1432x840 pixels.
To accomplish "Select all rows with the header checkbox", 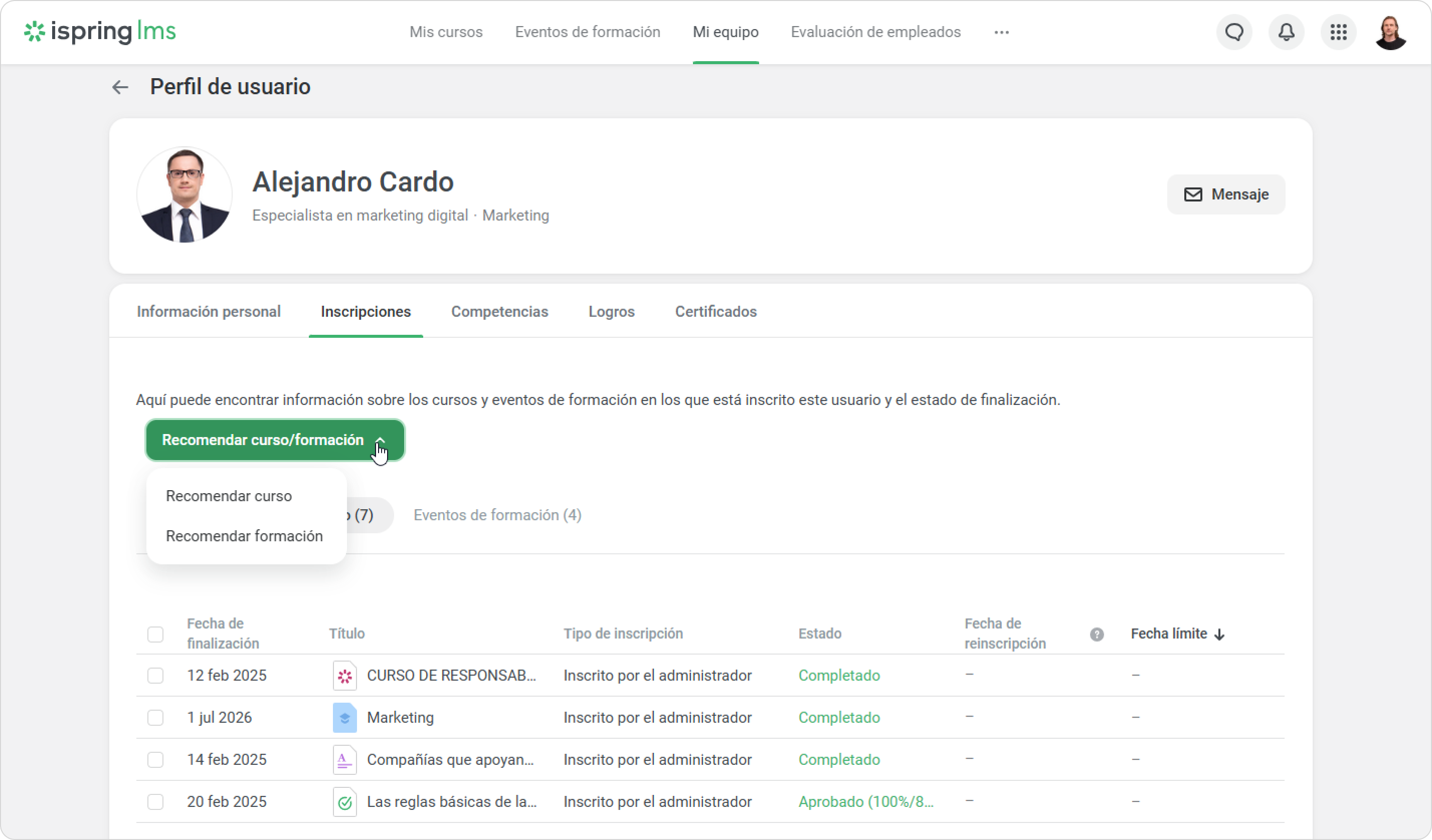I will click(155, 634).
